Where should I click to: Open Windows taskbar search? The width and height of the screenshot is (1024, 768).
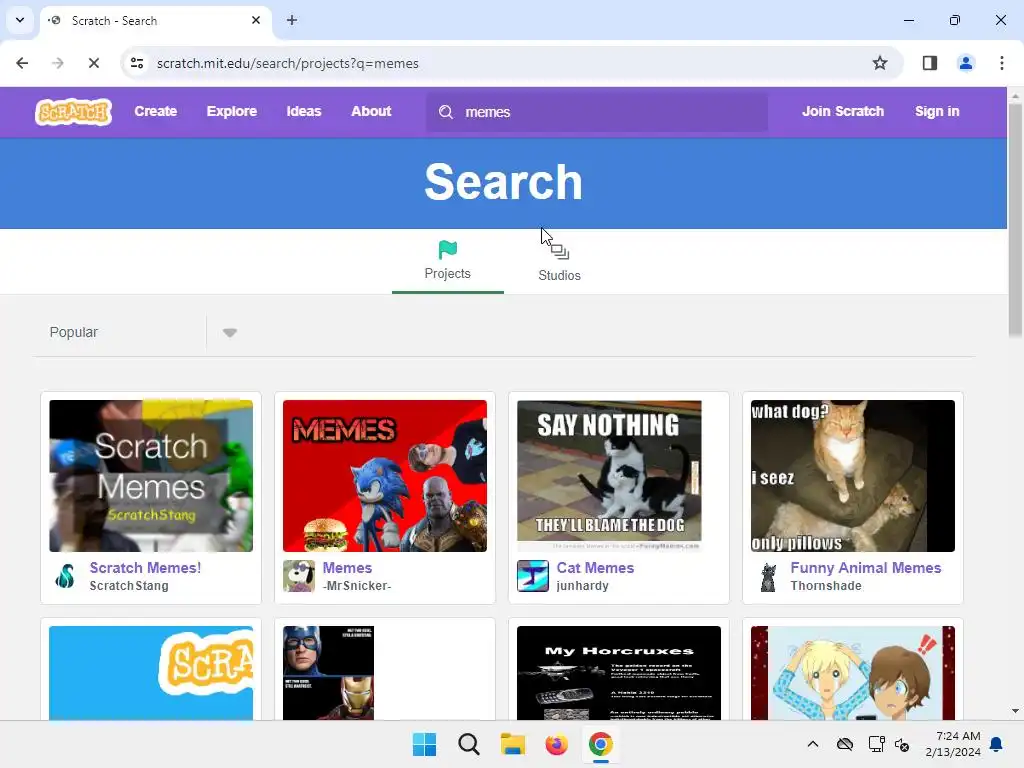coord(469,744)
